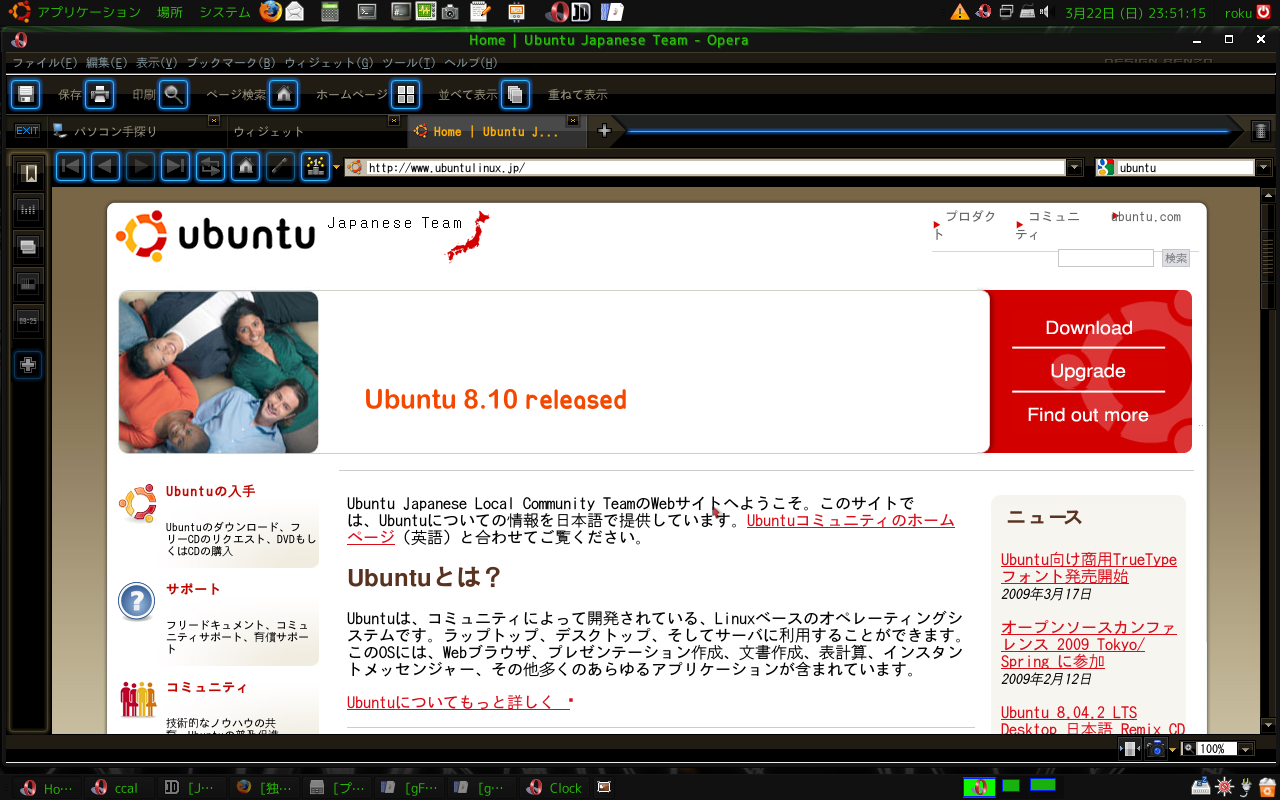The width and height of the screenshot is (1280, 800).
Task: Click the Ubuntuの入手 link in sidebar
Action: tap(211, 491)
